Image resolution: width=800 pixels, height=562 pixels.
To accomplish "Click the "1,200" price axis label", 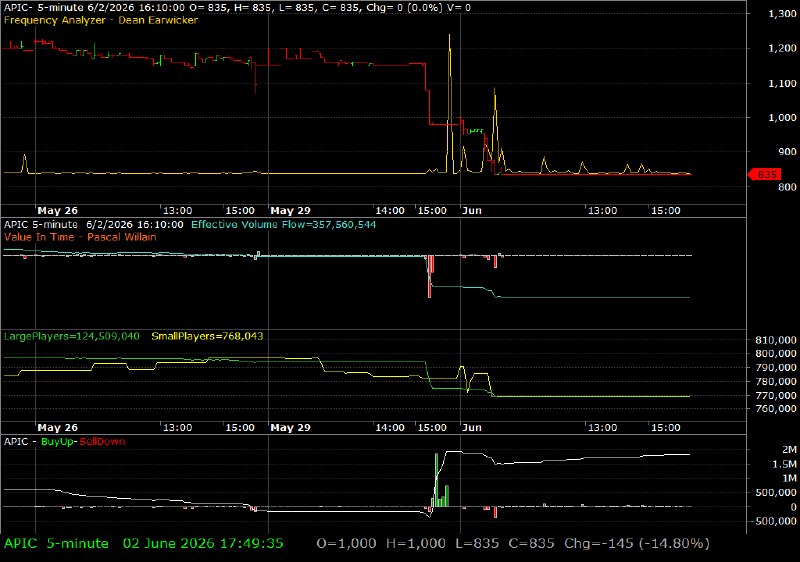I will point(782,48).
